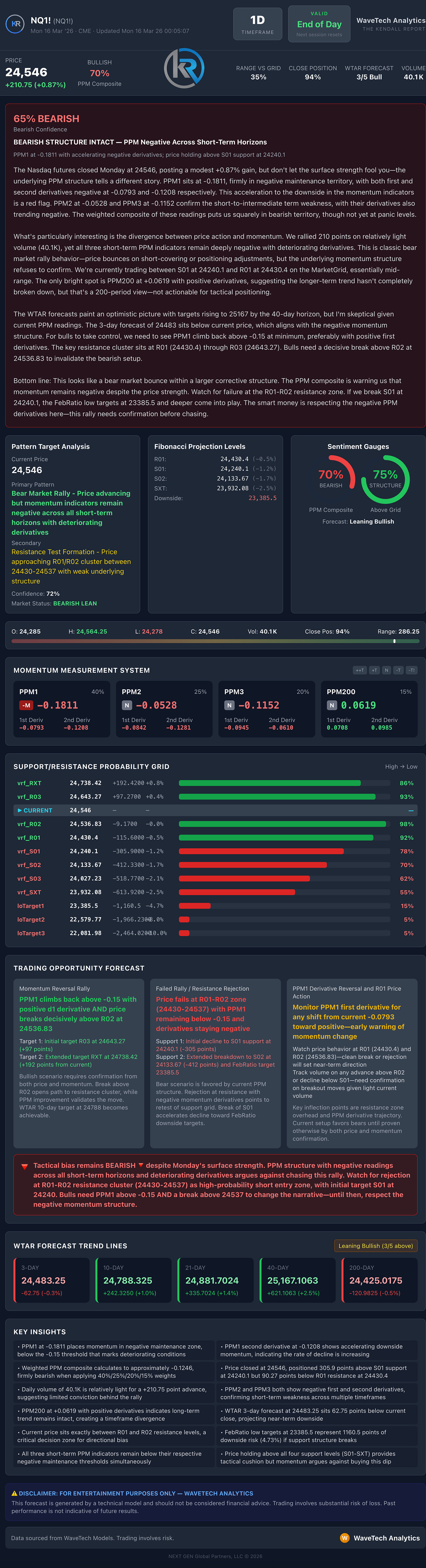Screen dimensions: 426x1568
Task: Click the warning icon in the disclaimer
Action: tap(15, 1493)
